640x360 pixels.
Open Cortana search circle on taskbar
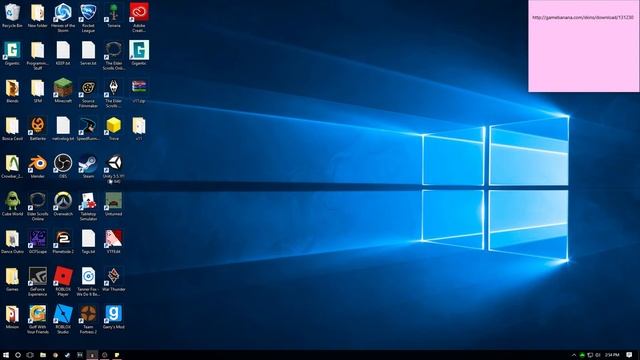pyautogui.click(x=18, y=355)
